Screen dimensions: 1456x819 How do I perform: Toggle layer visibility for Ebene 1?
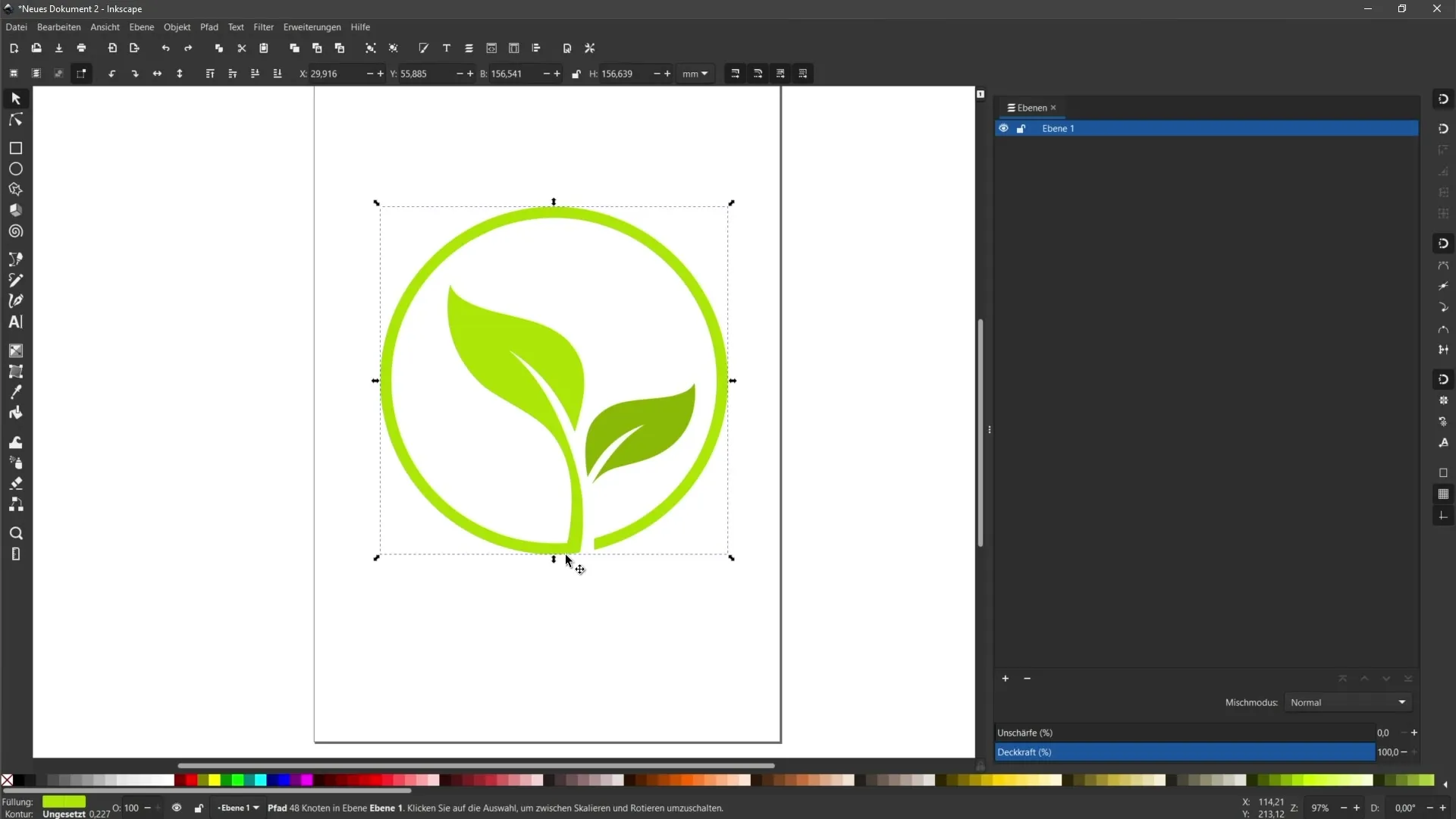(x=1003, y=128)
